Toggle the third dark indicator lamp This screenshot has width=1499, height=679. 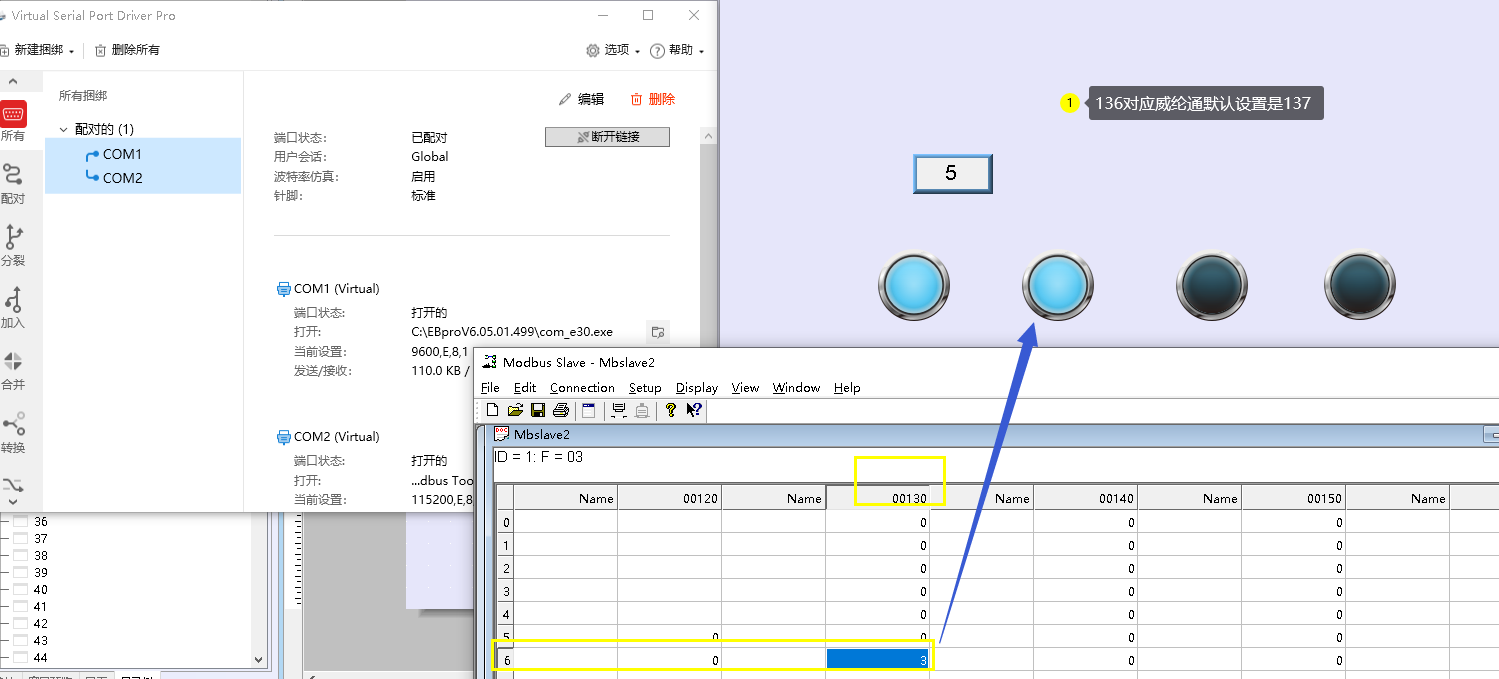tap(1210, 286)
